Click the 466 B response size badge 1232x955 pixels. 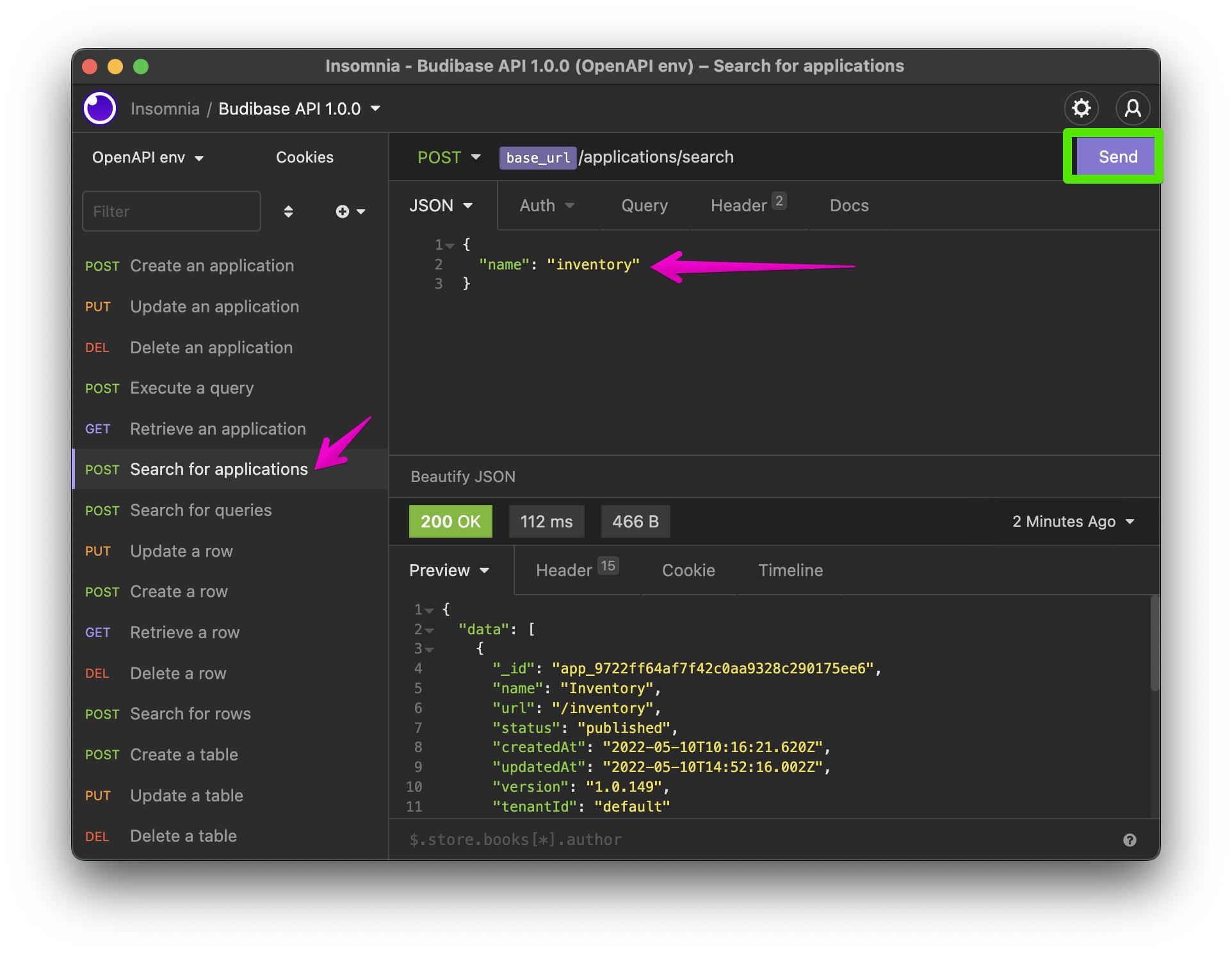pos(635,522)
